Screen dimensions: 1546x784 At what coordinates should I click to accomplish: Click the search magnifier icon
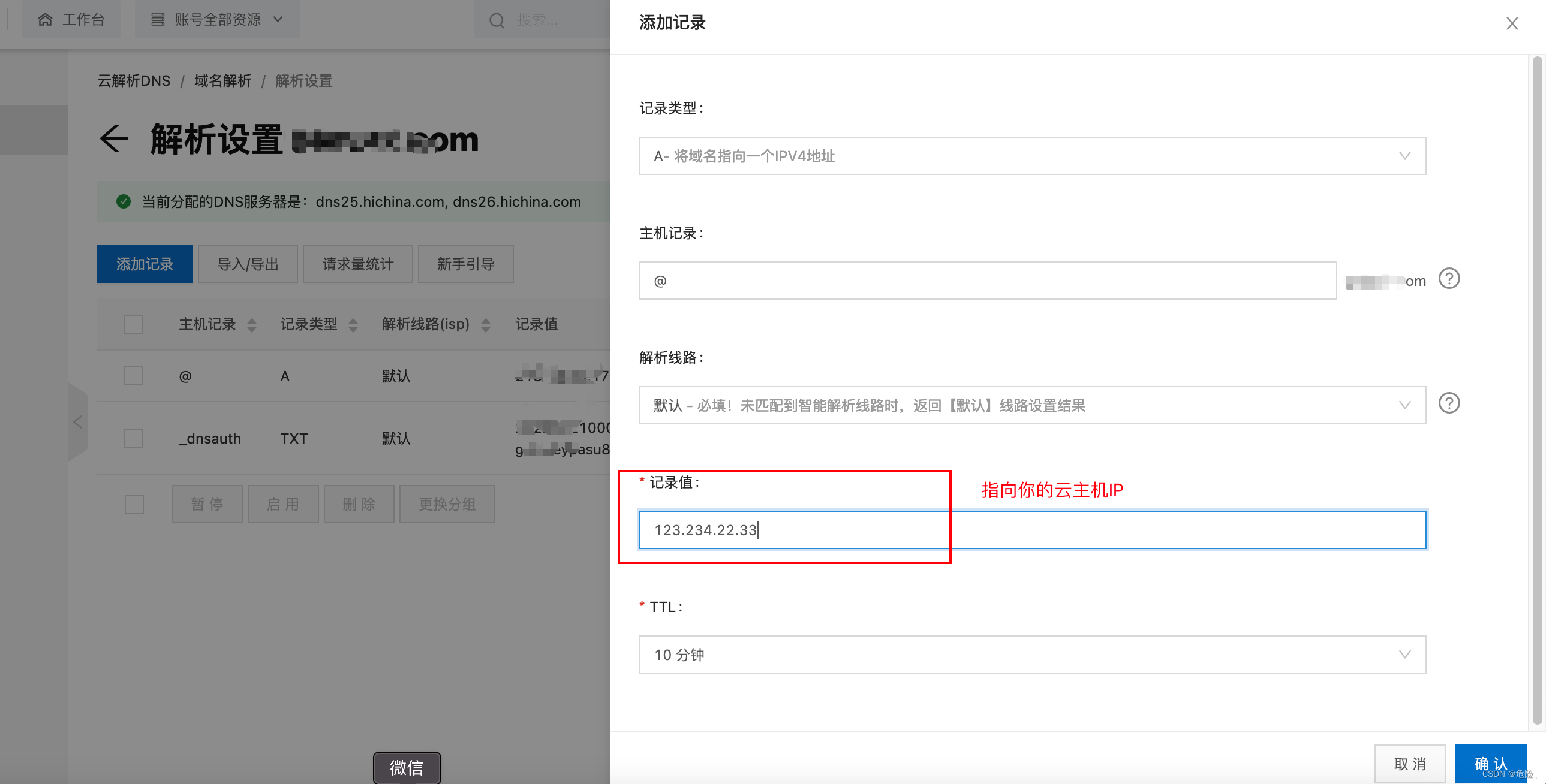[497, 20]
